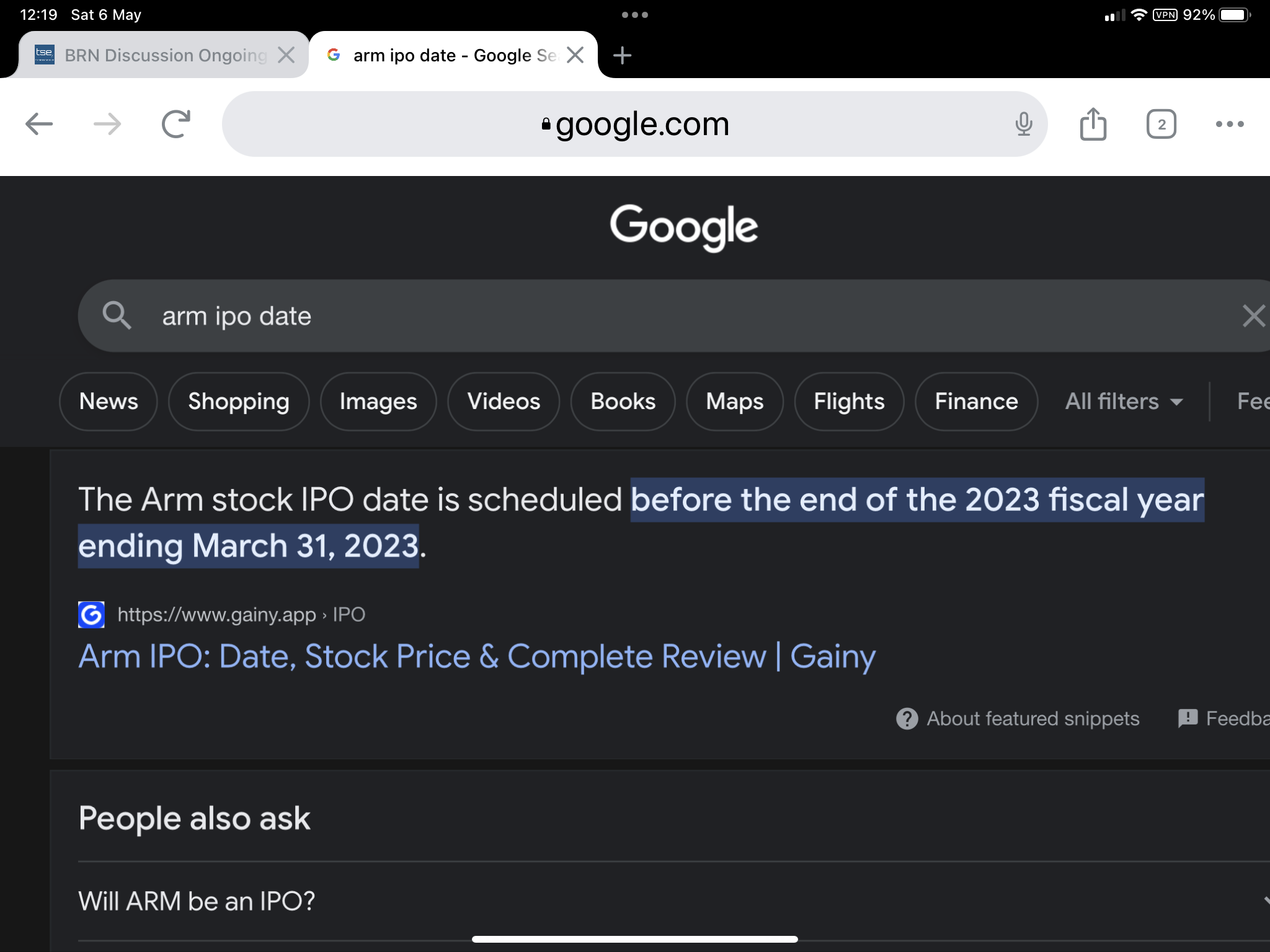Filter results by Images

[x=378, y=402]
